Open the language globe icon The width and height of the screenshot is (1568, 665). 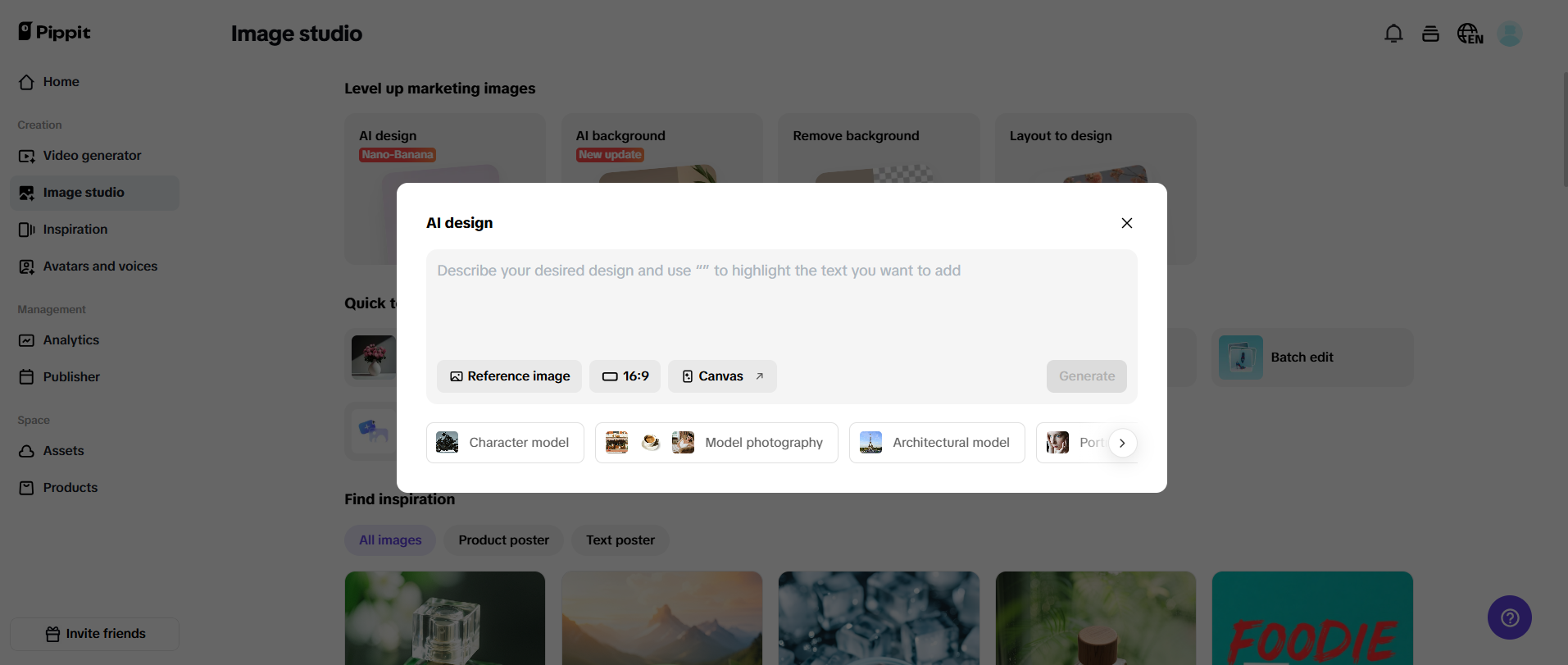[x=1469, y=34]
